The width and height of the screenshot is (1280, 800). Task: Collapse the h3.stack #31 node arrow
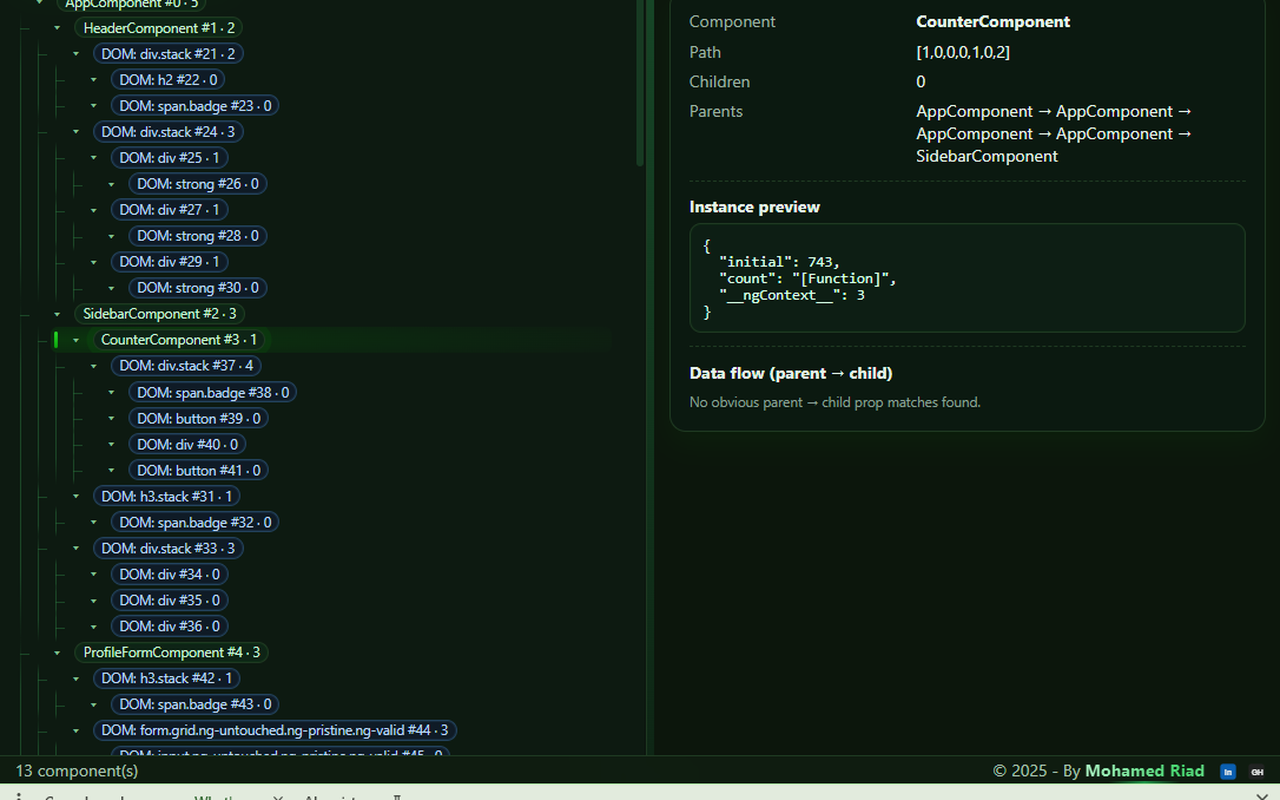76,496
